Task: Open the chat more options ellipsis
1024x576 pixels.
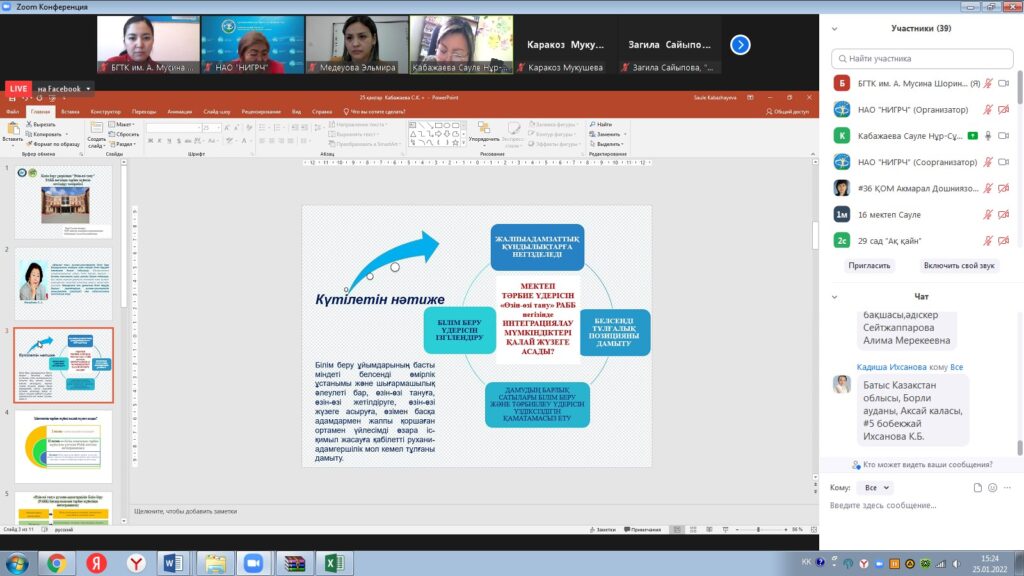Action: pyautogui.click(x=1008, y=488)
